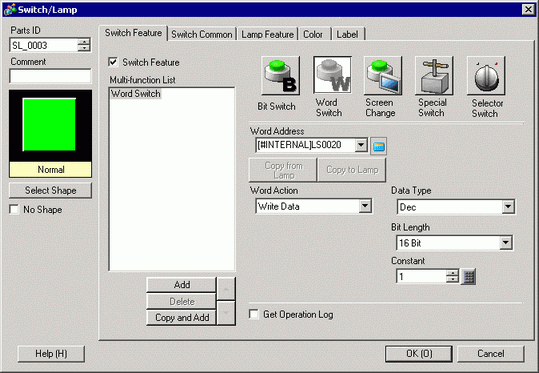Choose the Word Switch icon
This screenshot has width=539, height=373.
coord(332,75)
